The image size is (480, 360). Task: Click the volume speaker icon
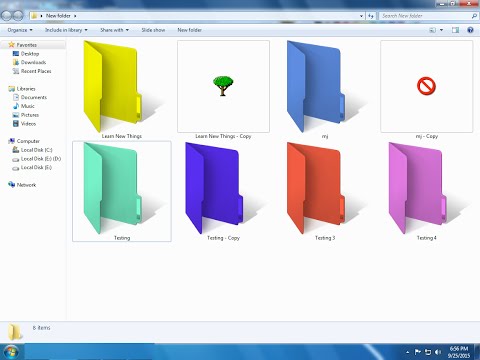click(x=438, y=352)
